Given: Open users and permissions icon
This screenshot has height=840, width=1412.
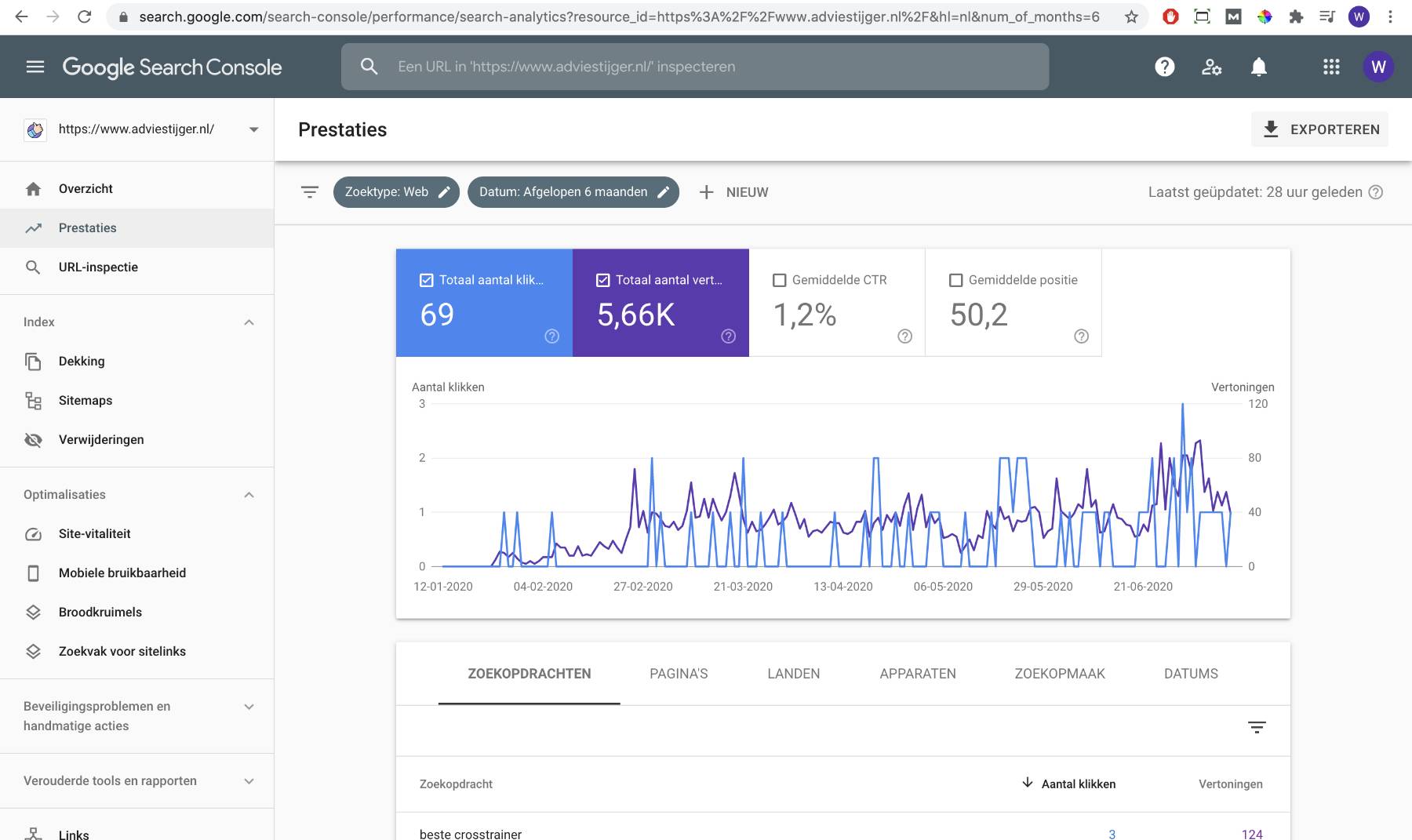Looking at the screenshot, I should tap(1212, 67).
